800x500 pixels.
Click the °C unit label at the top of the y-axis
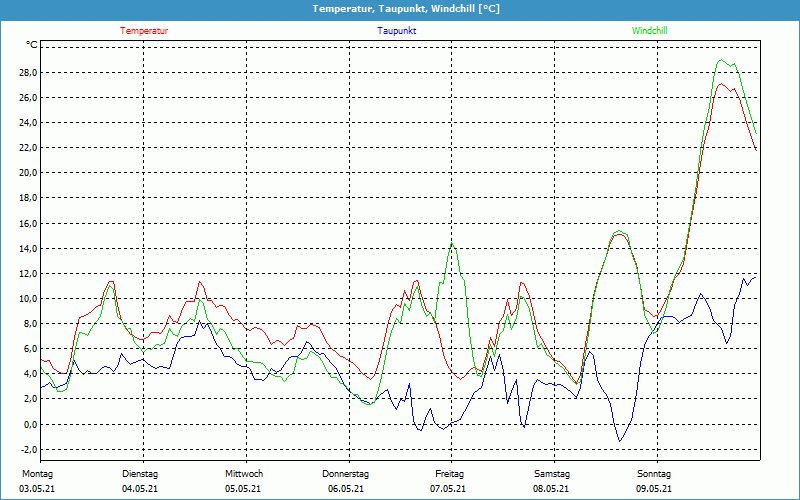coord(32,45)
